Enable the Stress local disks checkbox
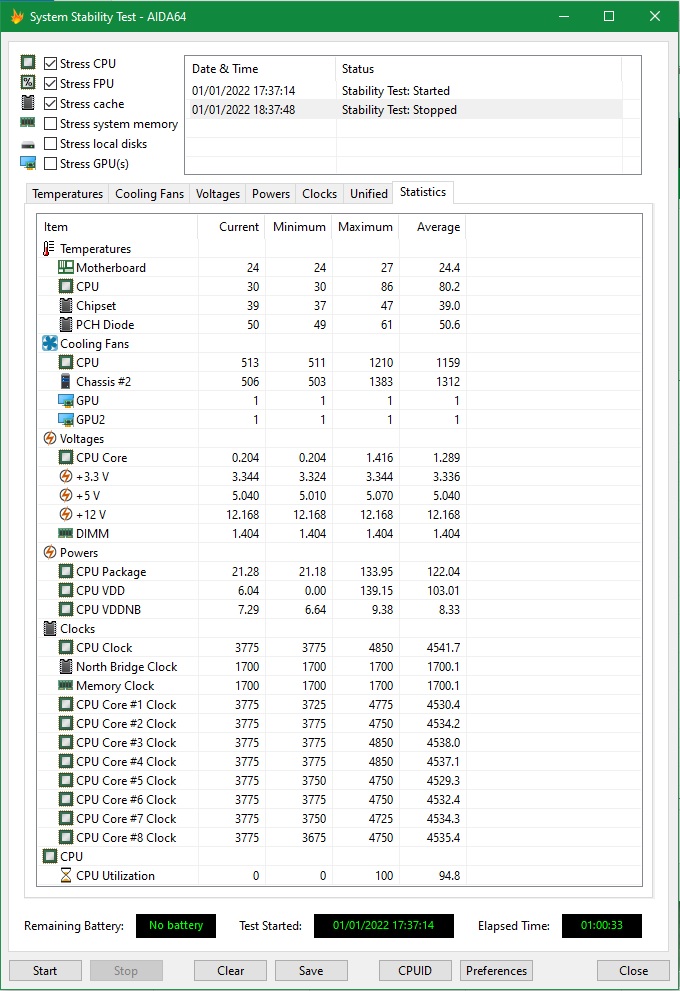This screenshot has height=991, width=680. [x=51, y=143]
